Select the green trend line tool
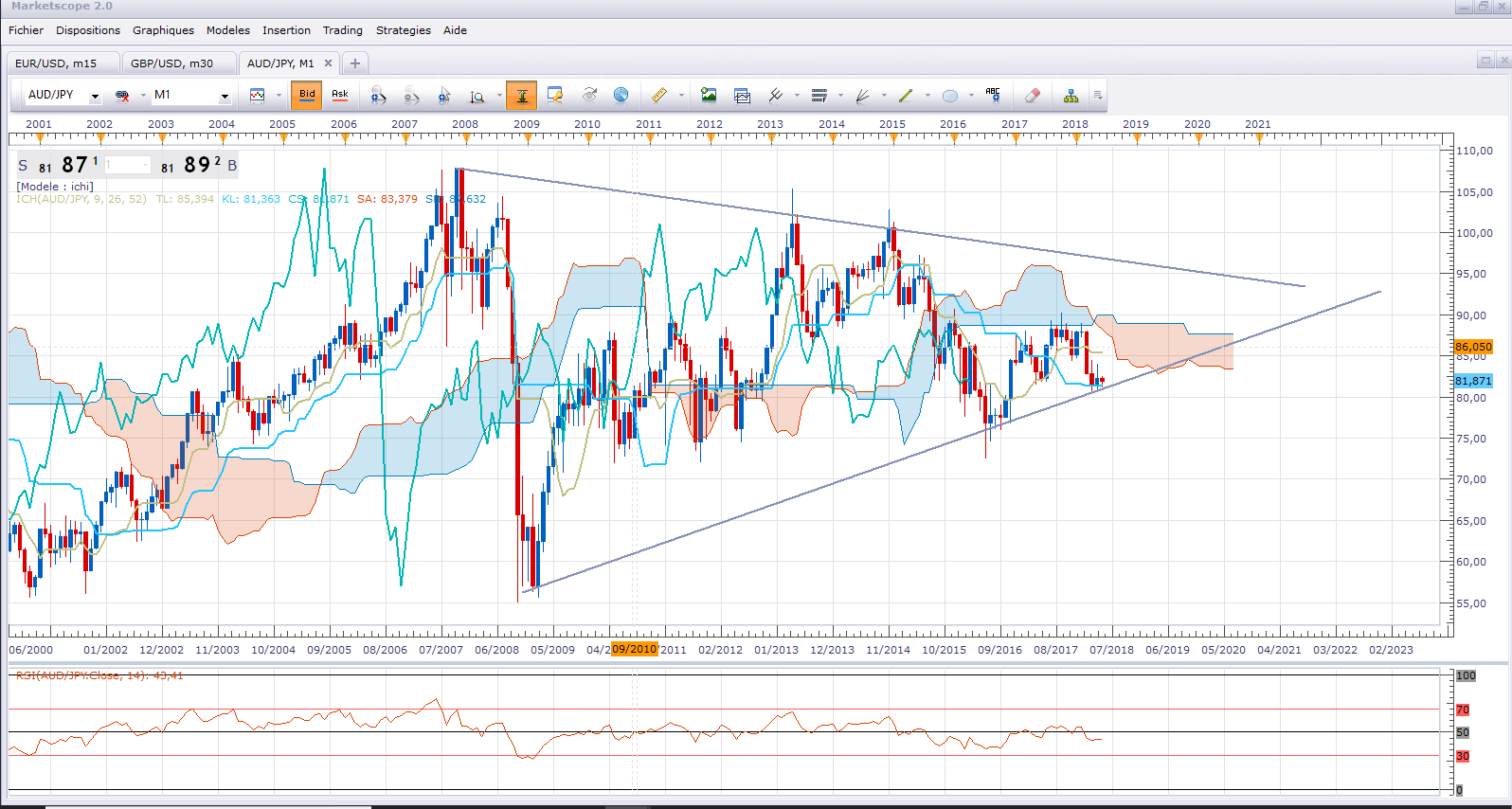1512x809 pixels. coord(906,96)
